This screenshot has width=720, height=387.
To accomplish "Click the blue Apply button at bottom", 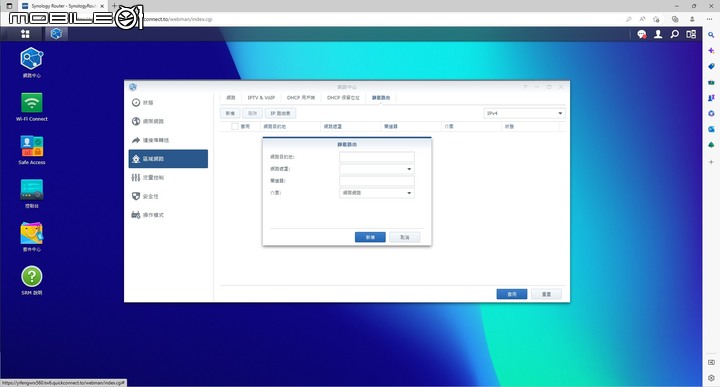I will 512,294.
